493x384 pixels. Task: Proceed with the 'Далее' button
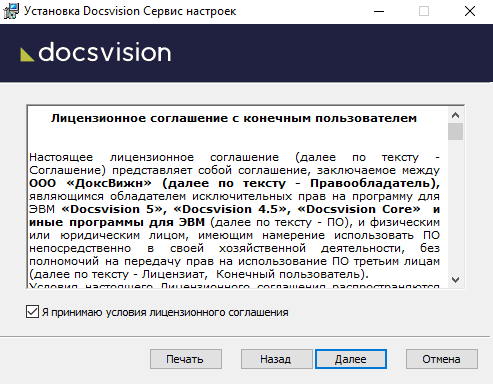coord(351,359)
